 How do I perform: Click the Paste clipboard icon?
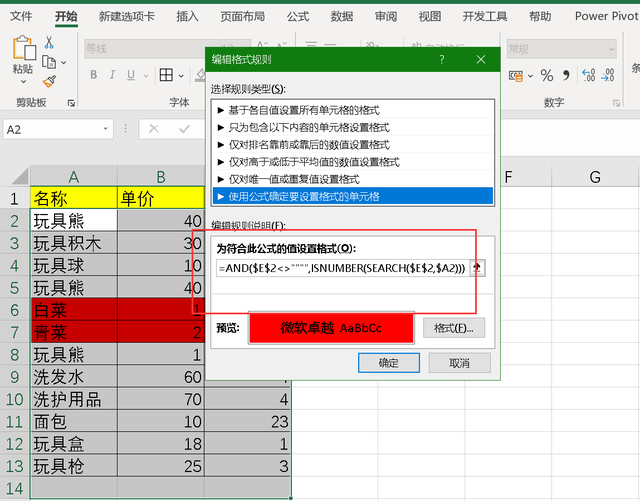pos(24,48)
